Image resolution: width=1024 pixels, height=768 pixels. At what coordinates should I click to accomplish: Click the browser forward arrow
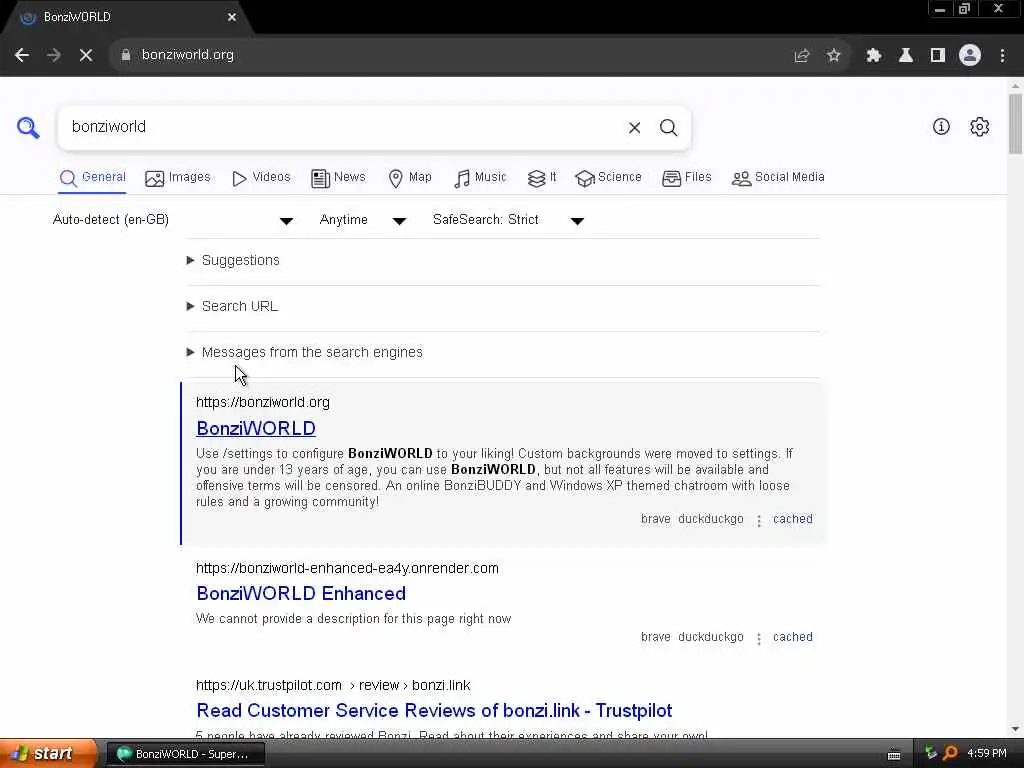tap(54, 56)
